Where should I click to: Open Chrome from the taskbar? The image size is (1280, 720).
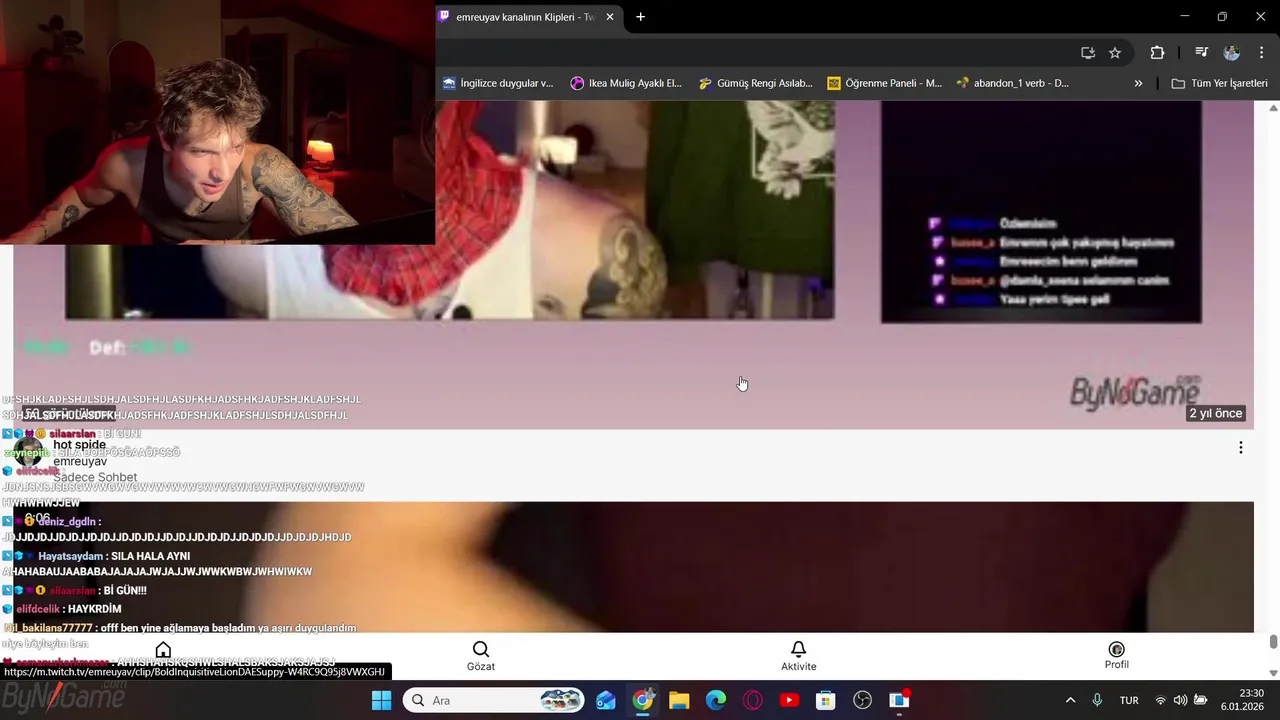643,700
